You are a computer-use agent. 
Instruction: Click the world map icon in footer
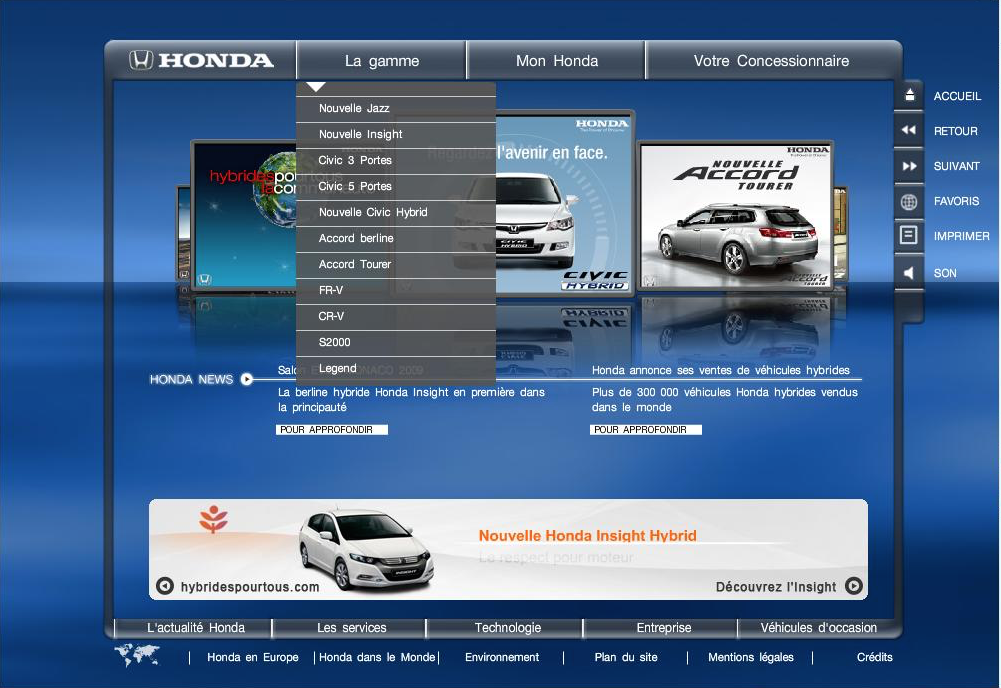point(137,654)
